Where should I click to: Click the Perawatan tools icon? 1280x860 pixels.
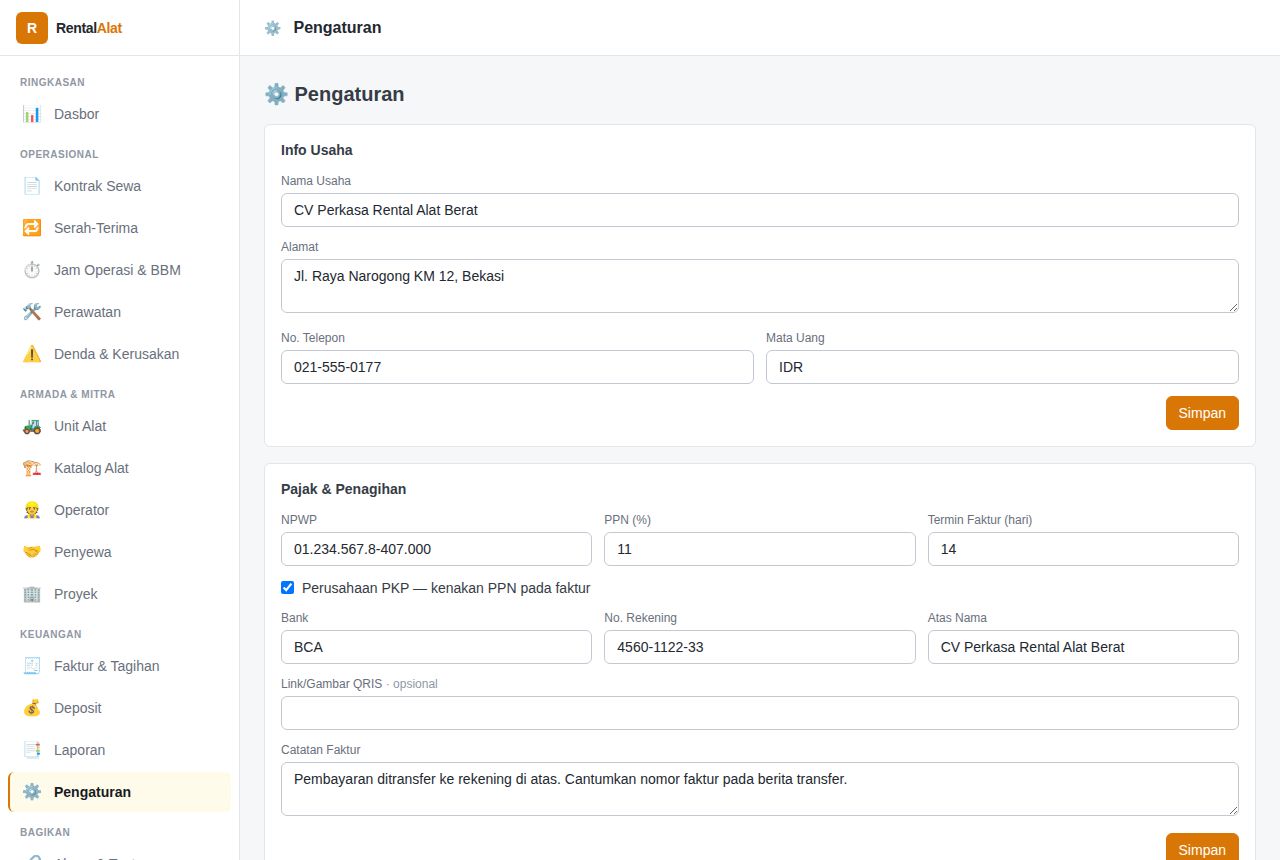click(x=32, y=312)
